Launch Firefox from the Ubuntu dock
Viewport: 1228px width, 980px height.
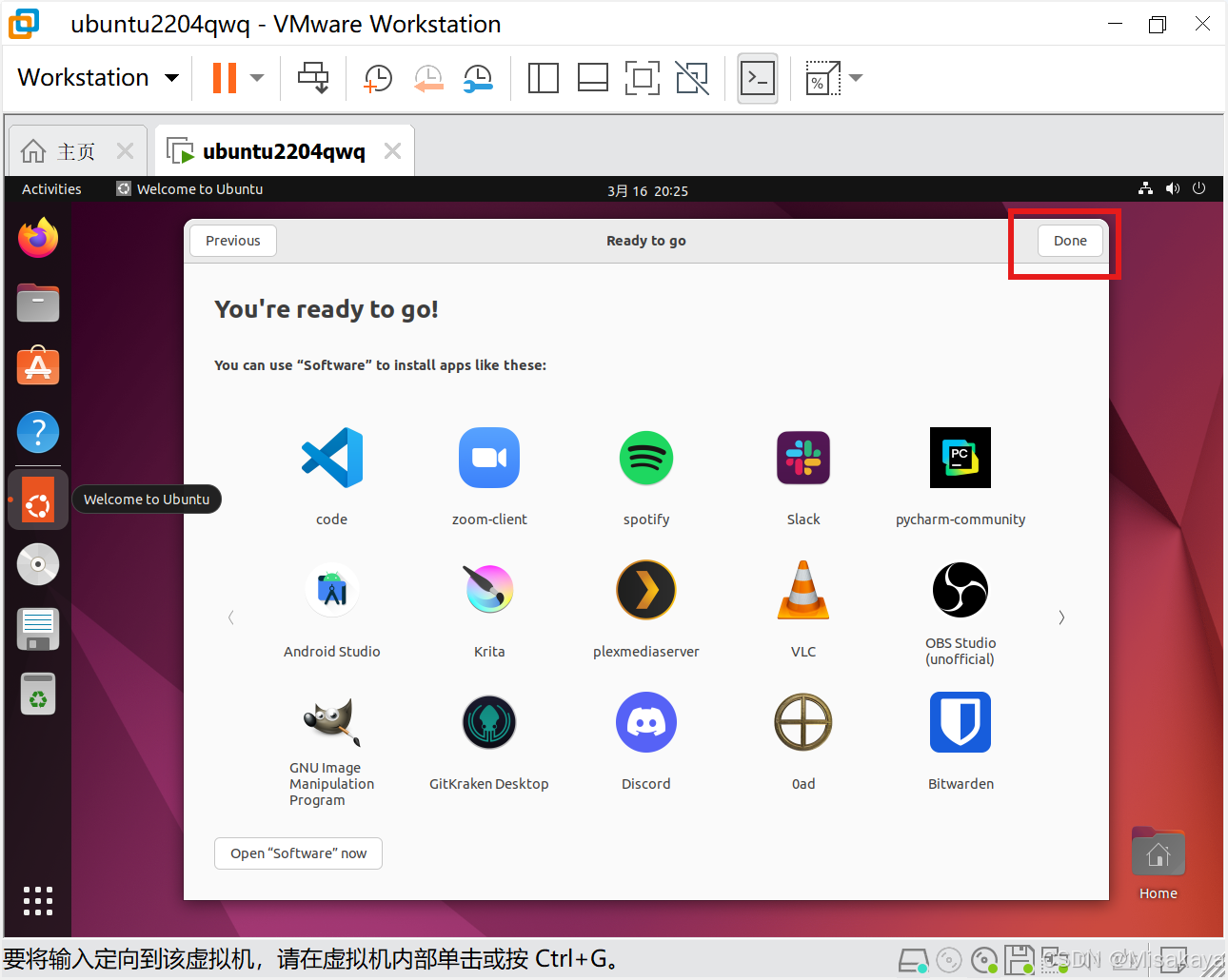(38, 238)
